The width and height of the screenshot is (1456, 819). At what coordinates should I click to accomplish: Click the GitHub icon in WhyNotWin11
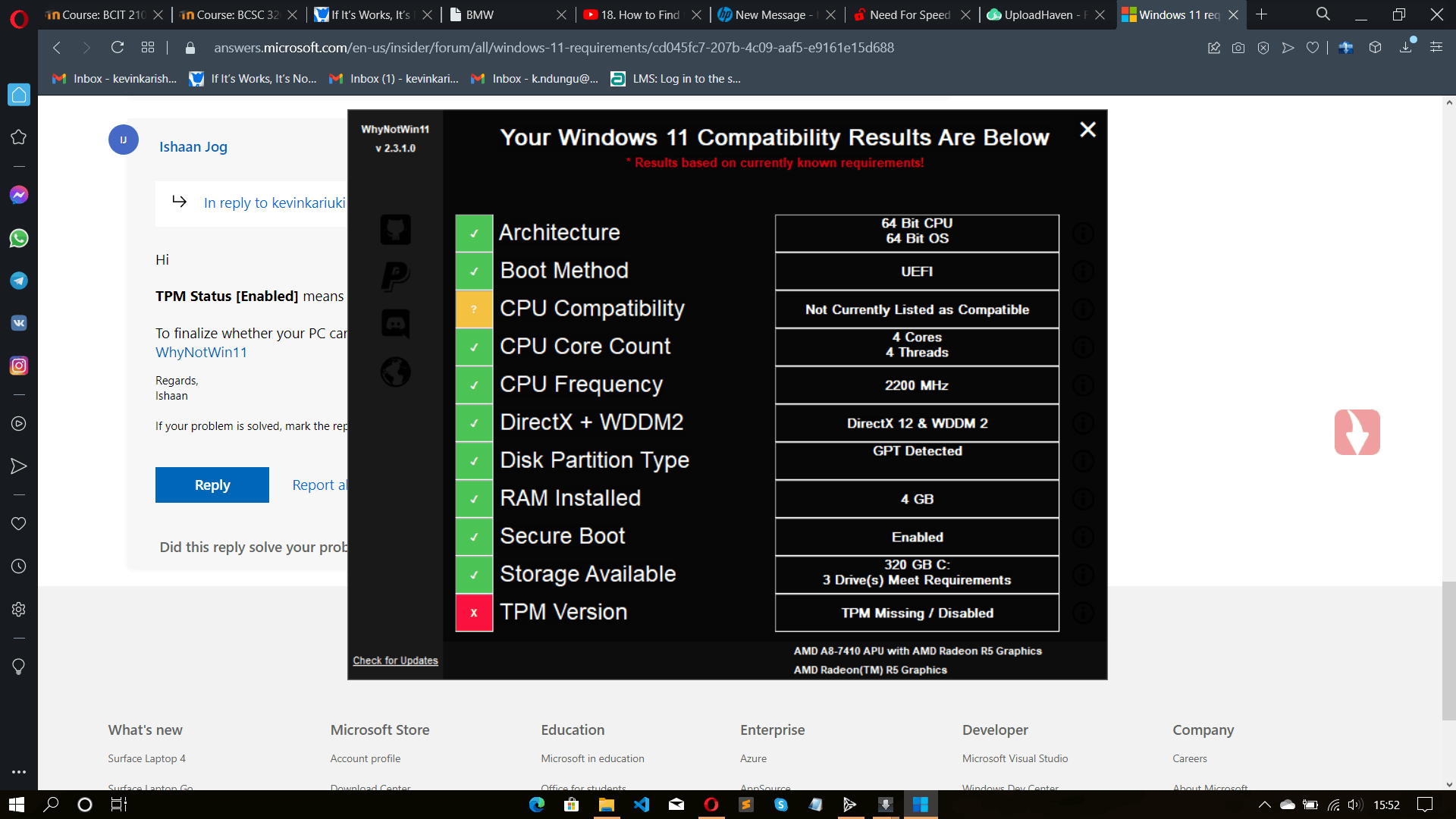395,230
